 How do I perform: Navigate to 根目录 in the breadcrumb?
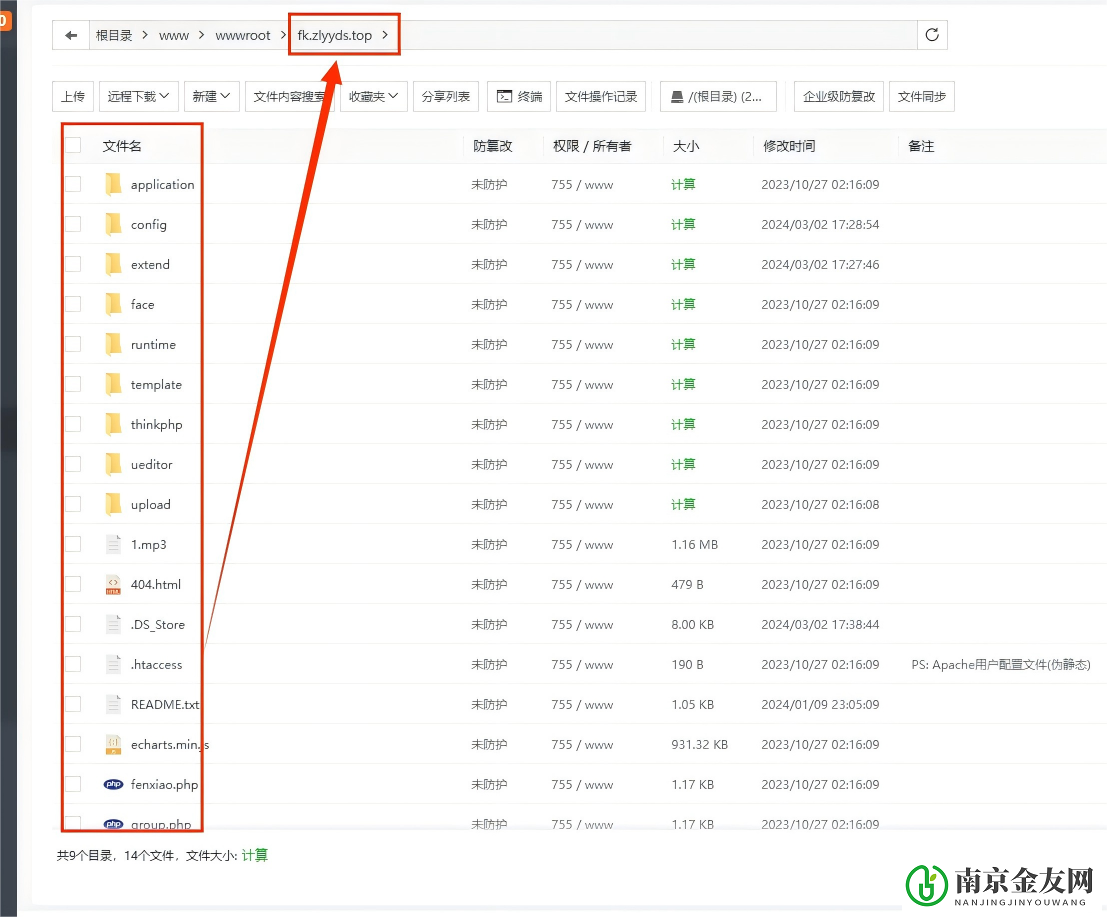[114, 35]
